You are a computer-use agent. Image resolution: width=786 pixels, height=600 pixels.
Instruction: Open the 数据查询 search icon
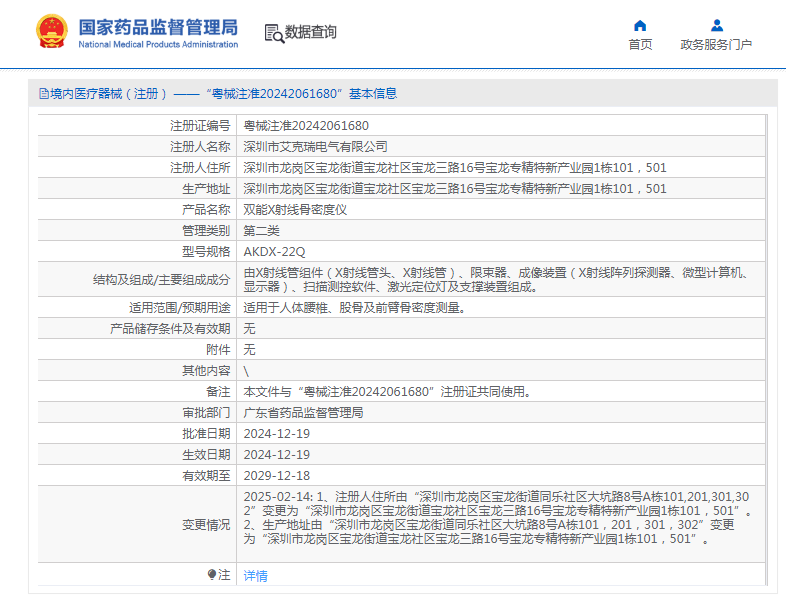coord(274,33)
